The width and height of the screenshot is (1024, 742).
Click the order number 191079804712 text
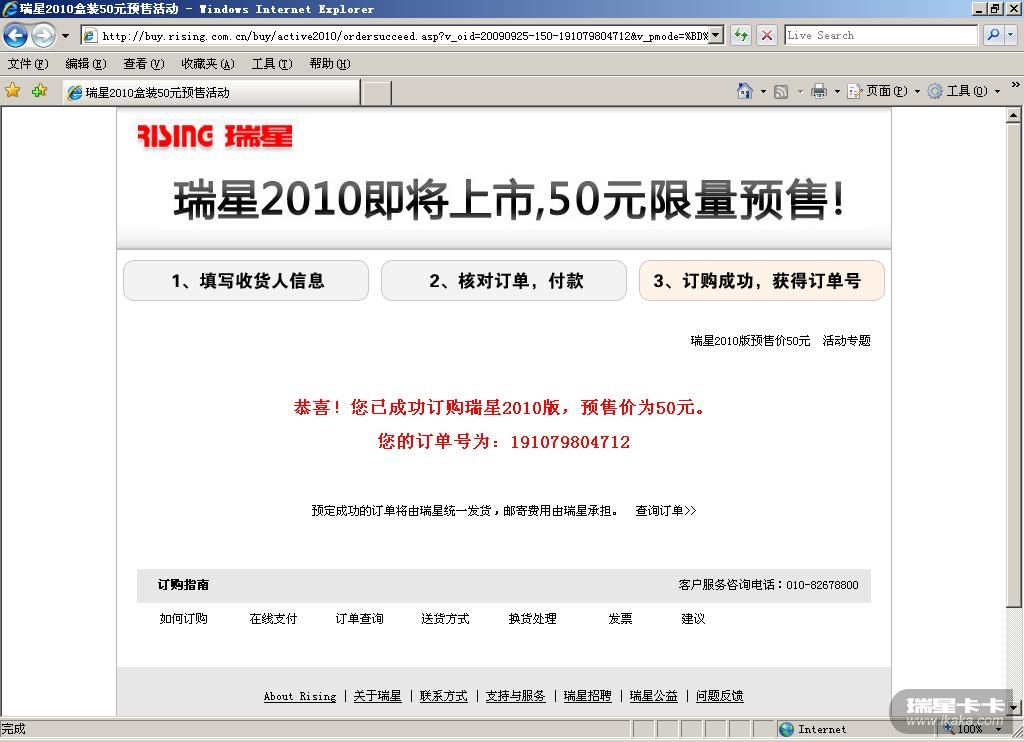click(x=570, y=442)
